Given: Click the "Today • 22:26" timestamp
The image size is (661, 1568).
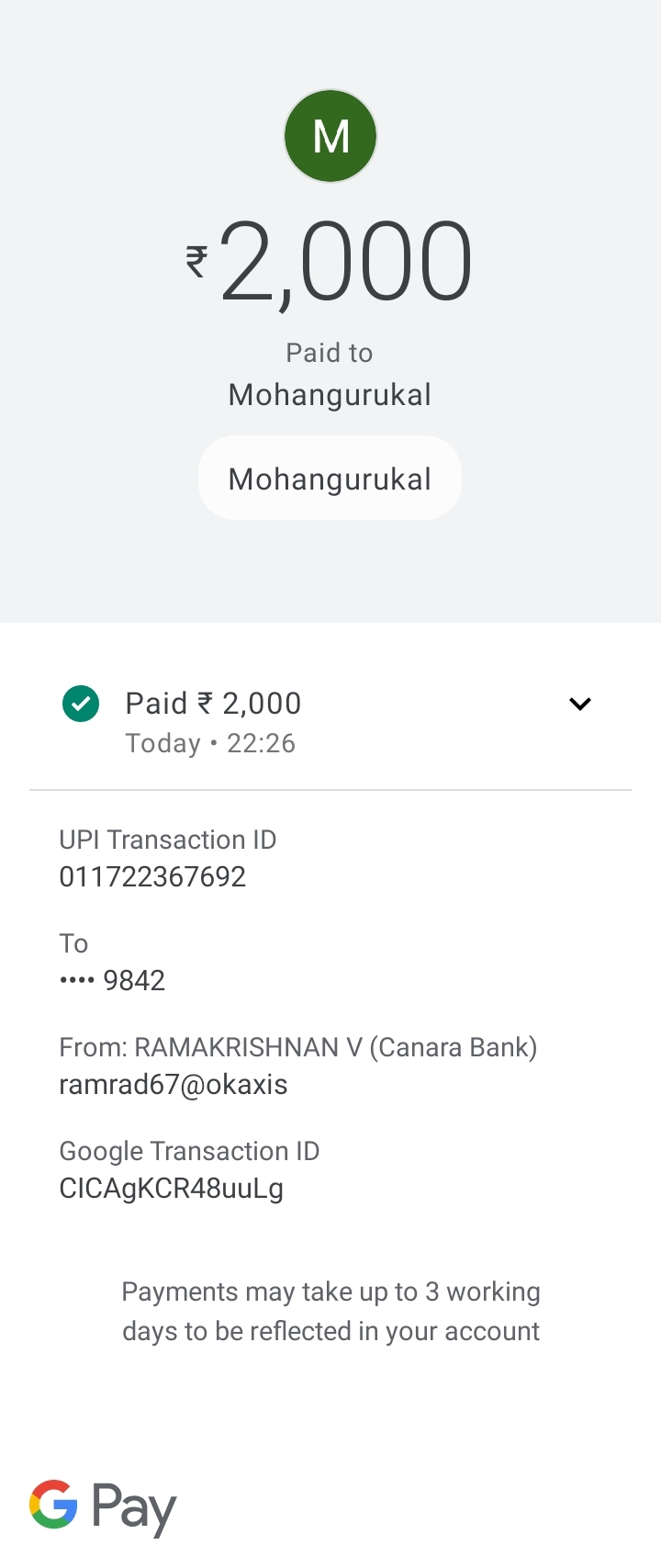Looking at the screenshot, I should click(210, 743).
